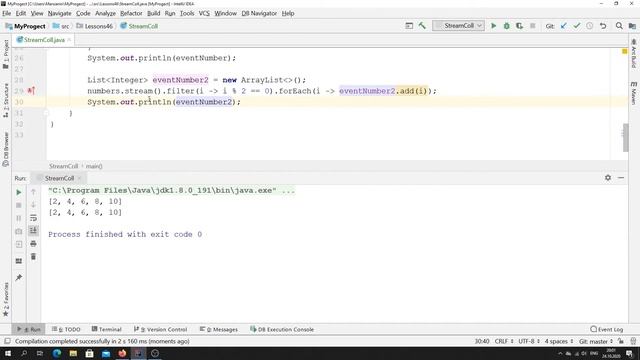Viewport: 640px width, 360px height.
Task: Click the editor vertical scrollbar thumb
Action: (625, 137)
